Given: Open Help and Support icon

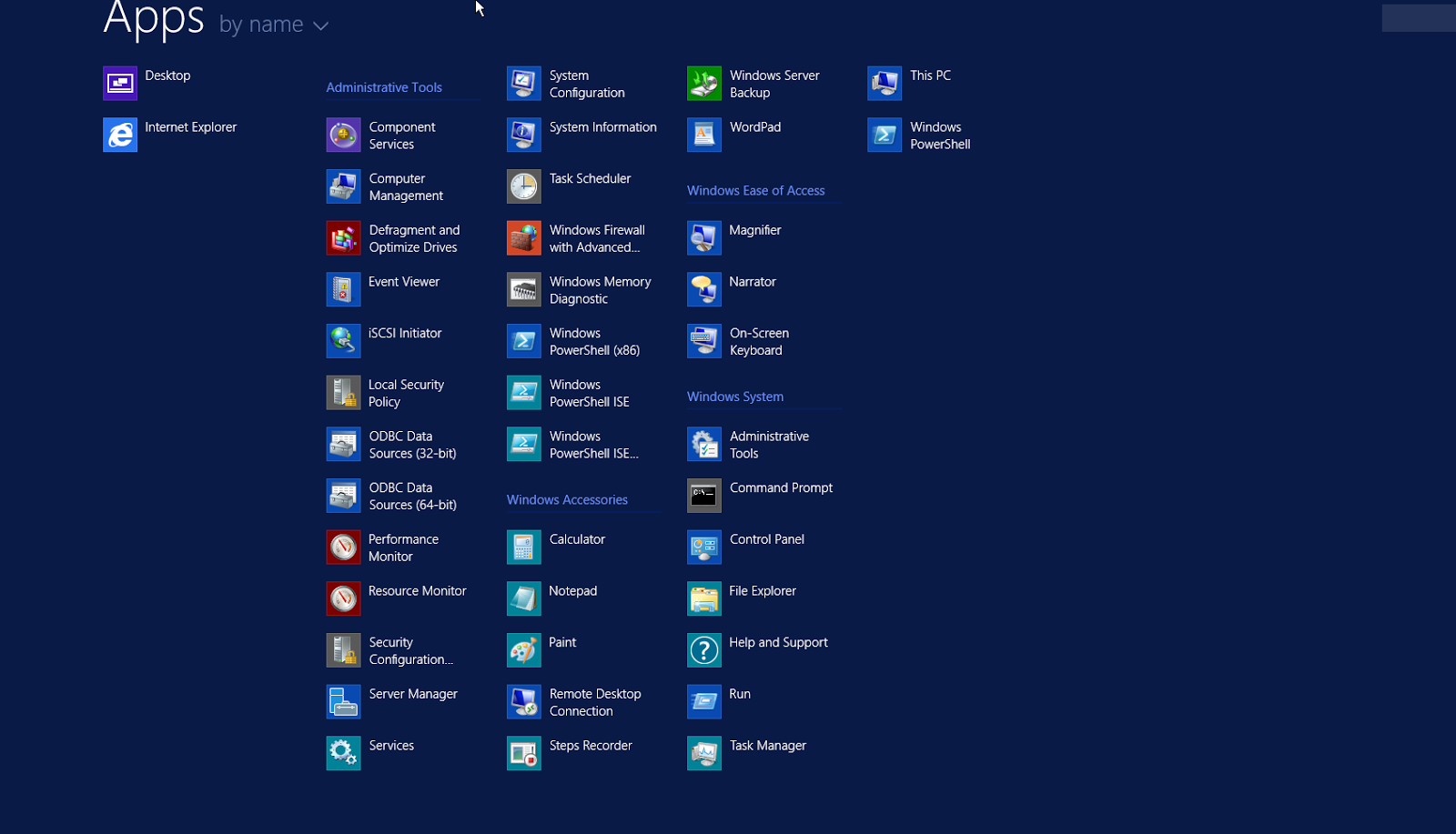Looking at the screenshot, I should 704,651.
